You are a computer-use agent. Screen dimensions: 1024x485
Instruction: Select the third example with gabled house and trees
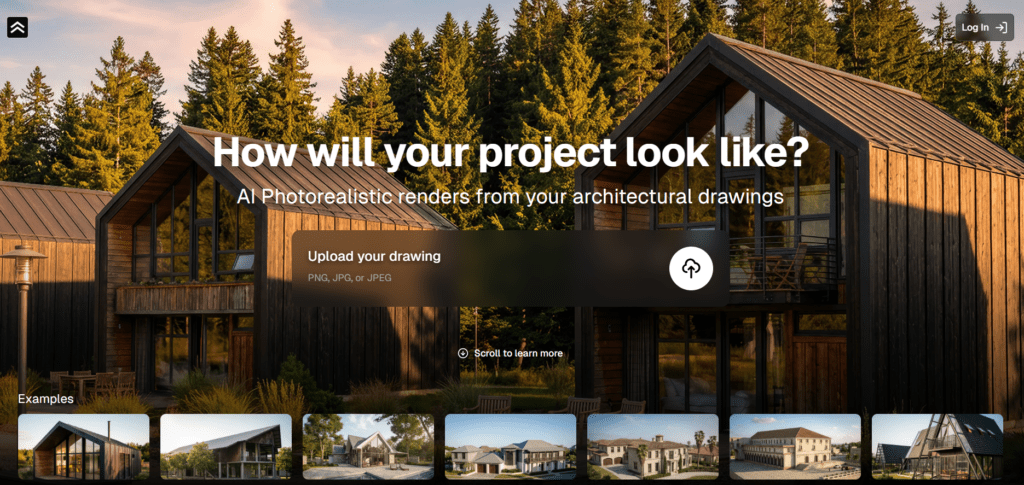coord(368,446)
